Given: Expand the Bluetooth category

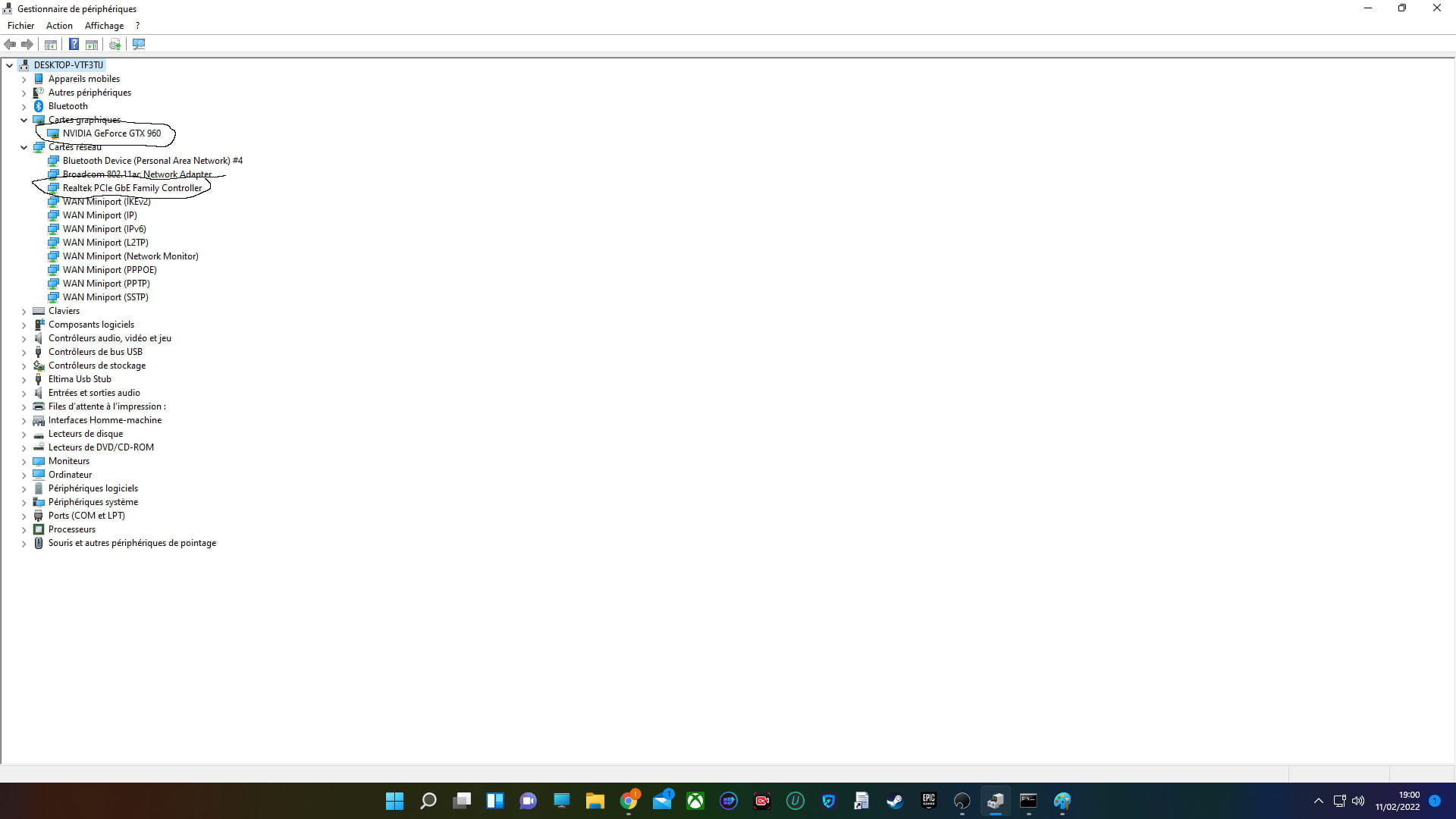Looking at the screenshot, I should tap(24, 106).
